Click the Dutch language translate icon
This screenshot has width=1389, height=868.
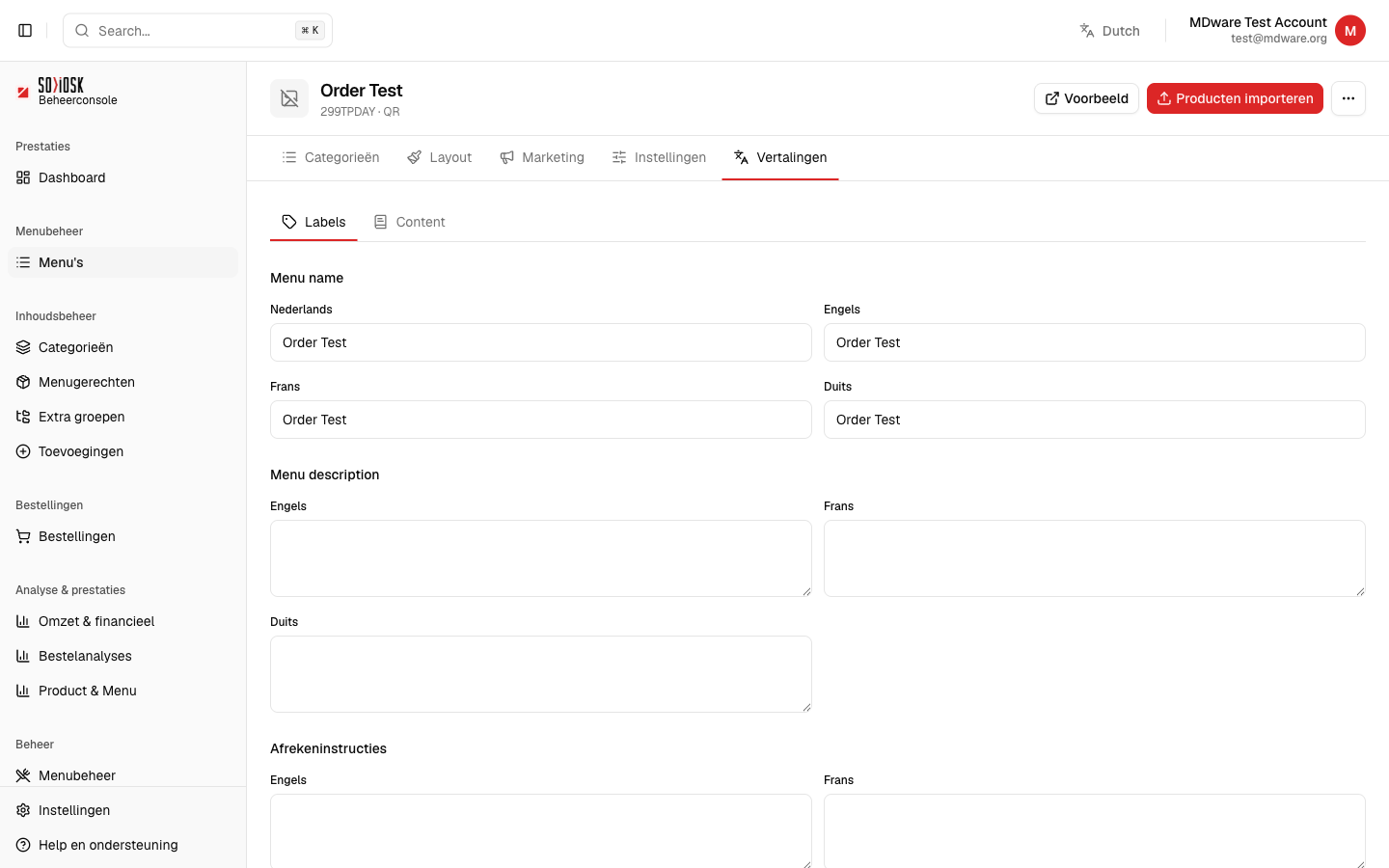click(x=1087, y=31)
